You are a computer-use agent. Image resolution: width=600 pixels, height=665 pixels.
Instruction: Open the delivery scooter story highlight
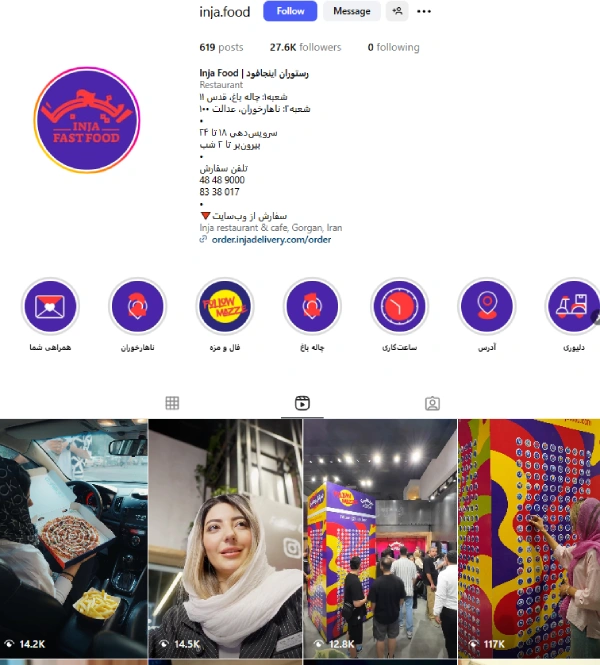point(573,306)
